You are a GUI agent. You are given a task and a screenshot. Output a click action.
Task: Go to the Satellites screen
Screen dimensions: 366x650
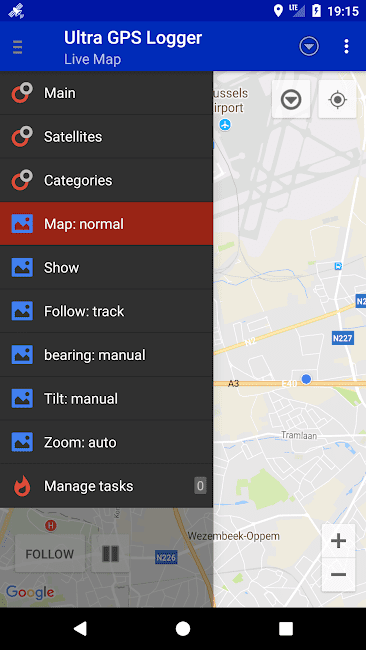tap(107, 137)
